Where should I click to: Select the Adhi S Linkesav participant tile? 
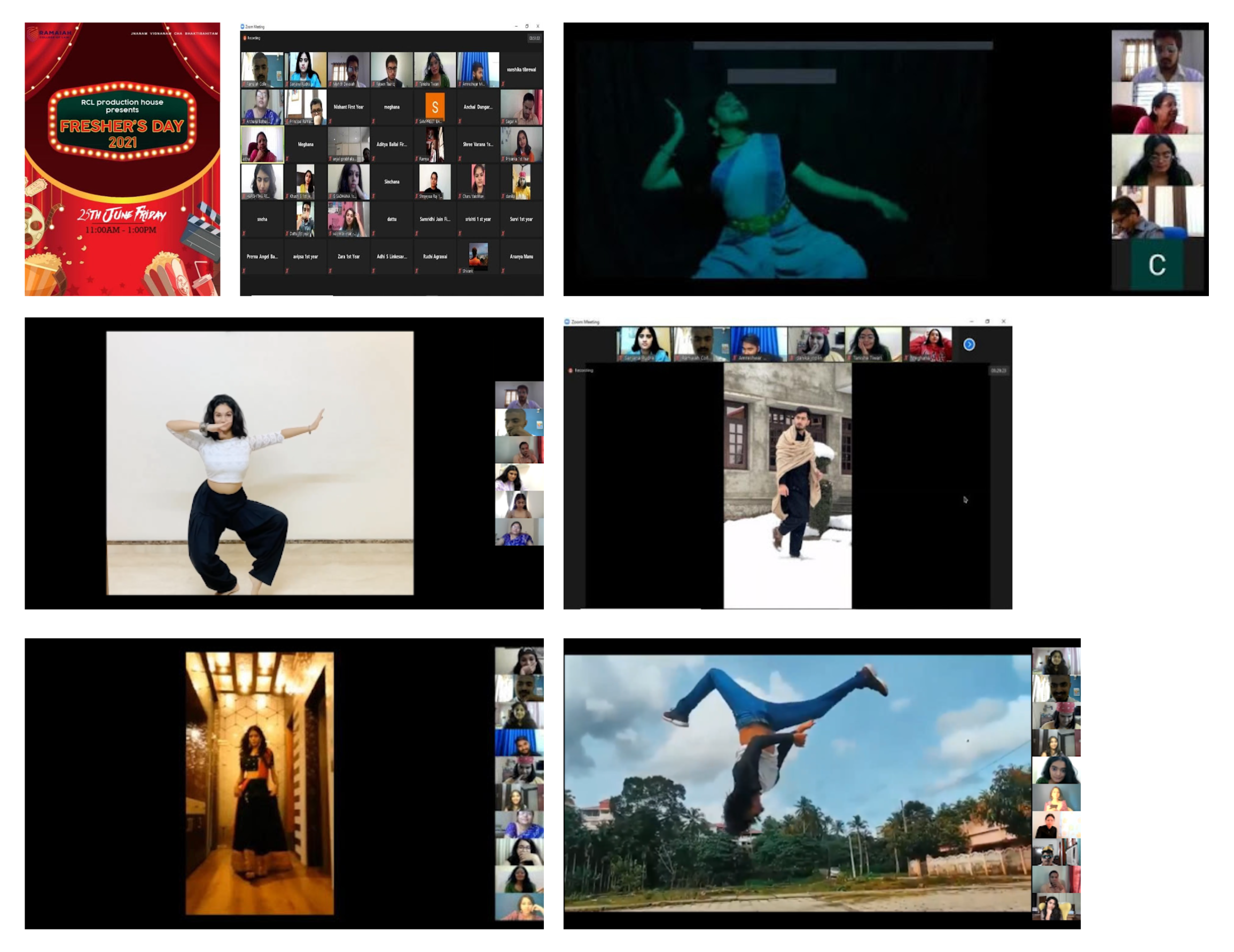tap(392, 256)
